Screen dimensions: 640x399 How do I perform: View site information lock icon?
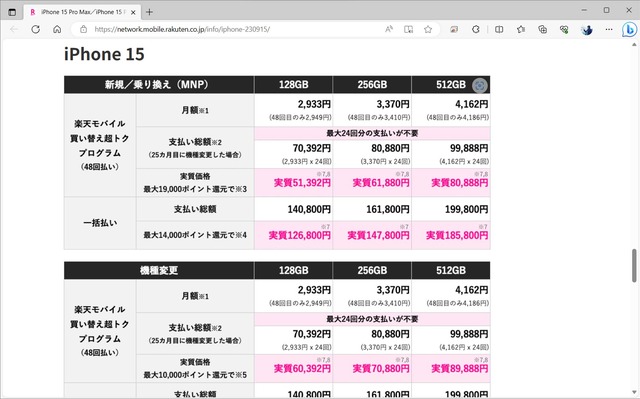(83, 29)
